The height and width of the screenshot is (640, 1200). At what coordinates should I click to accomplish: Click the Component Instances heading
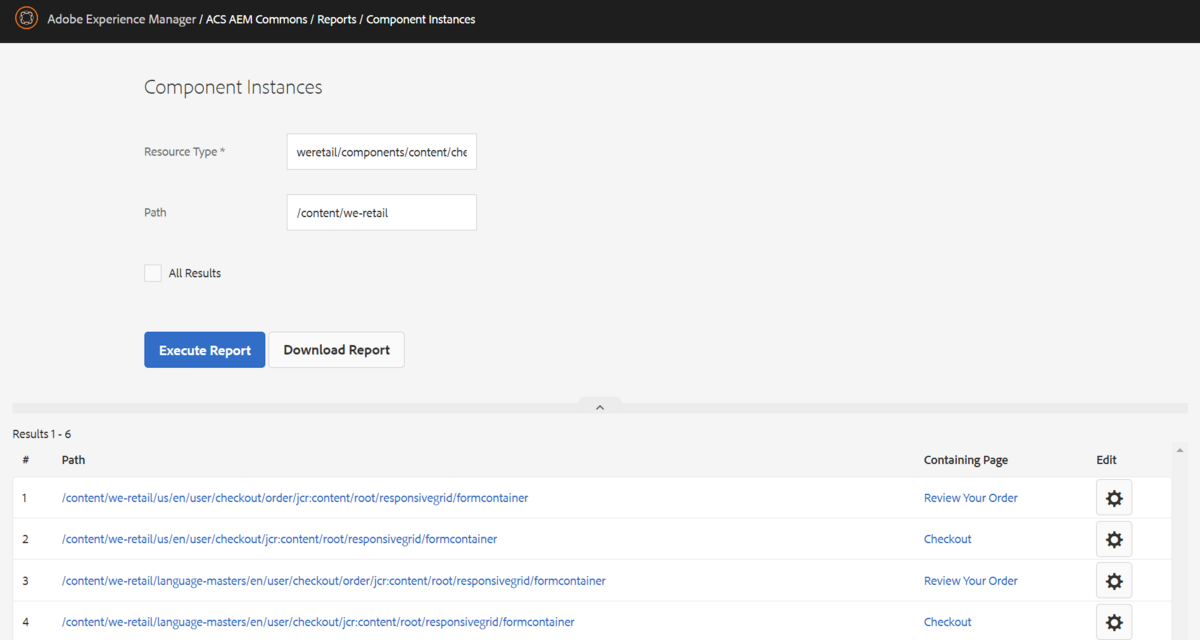233,87
